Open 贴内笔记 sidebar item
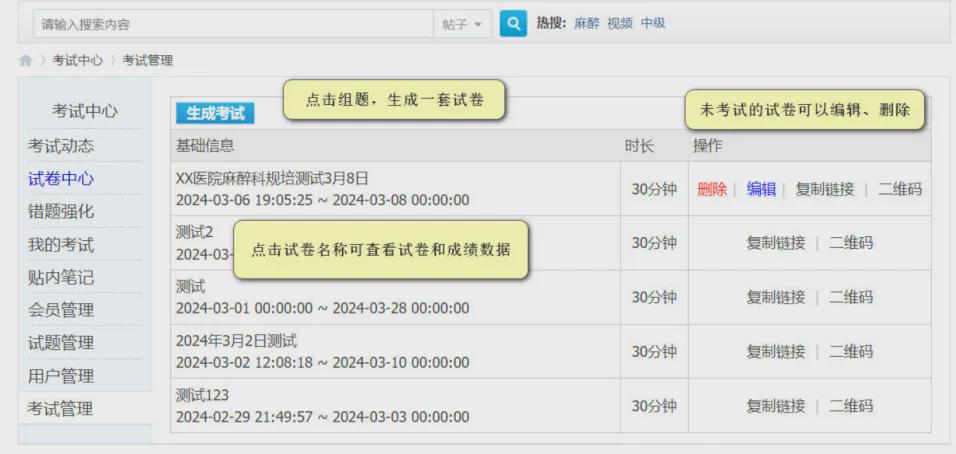956x454 pixels. coord(61,278)
